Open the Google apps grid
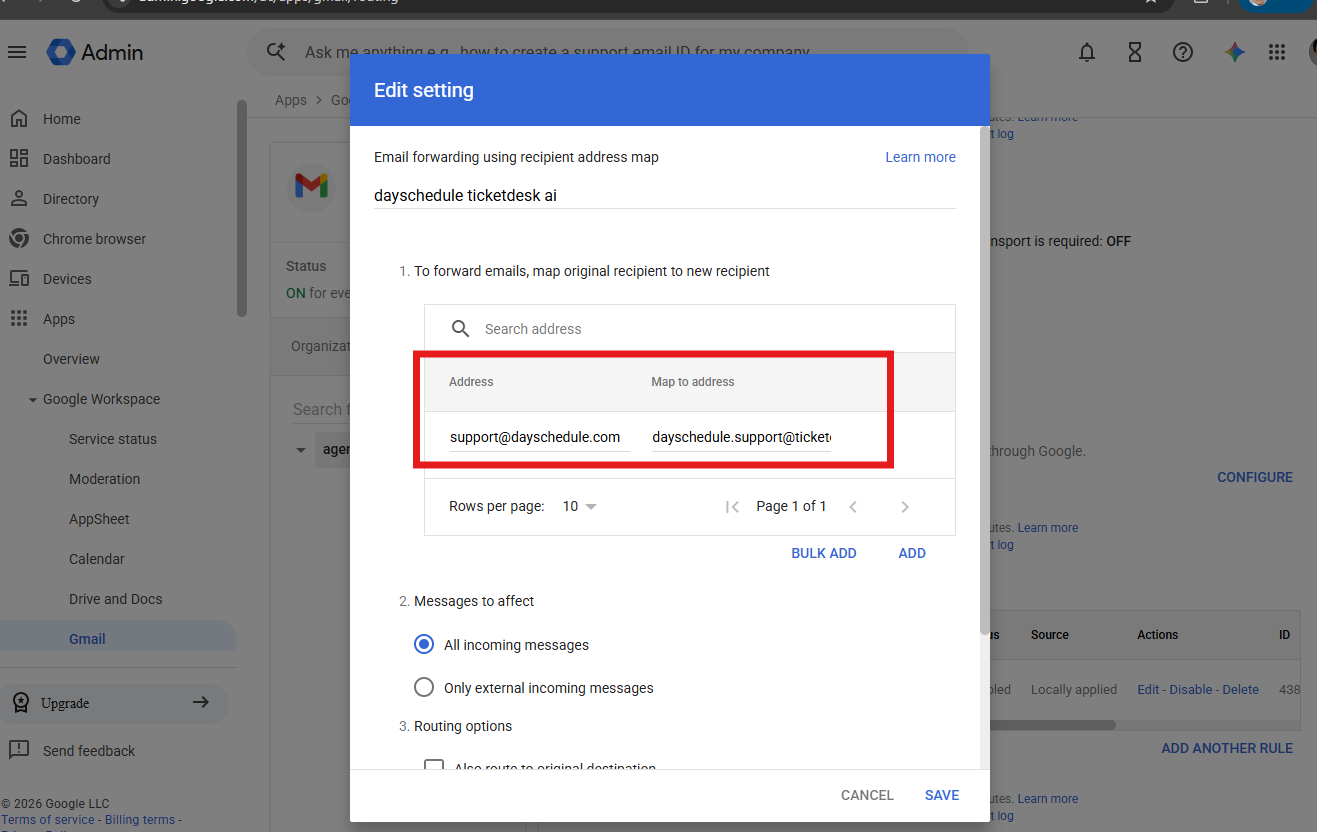 tap(1277, 52)
